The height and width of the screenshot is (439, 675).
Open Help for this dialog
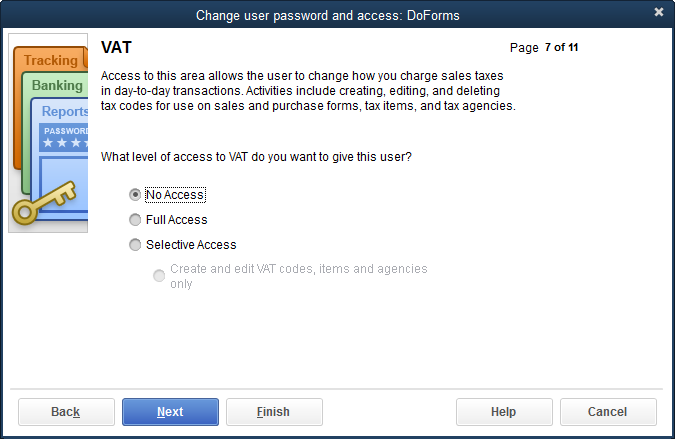pos(504,412)
